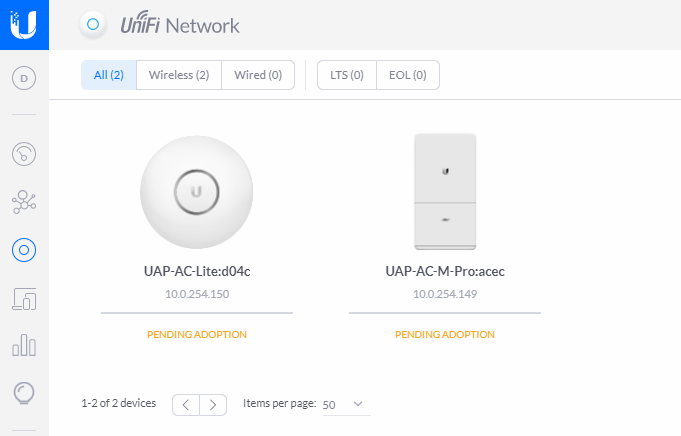Open the Clients devices icon
The image size is (681, 436).
(x=24, y=299)
